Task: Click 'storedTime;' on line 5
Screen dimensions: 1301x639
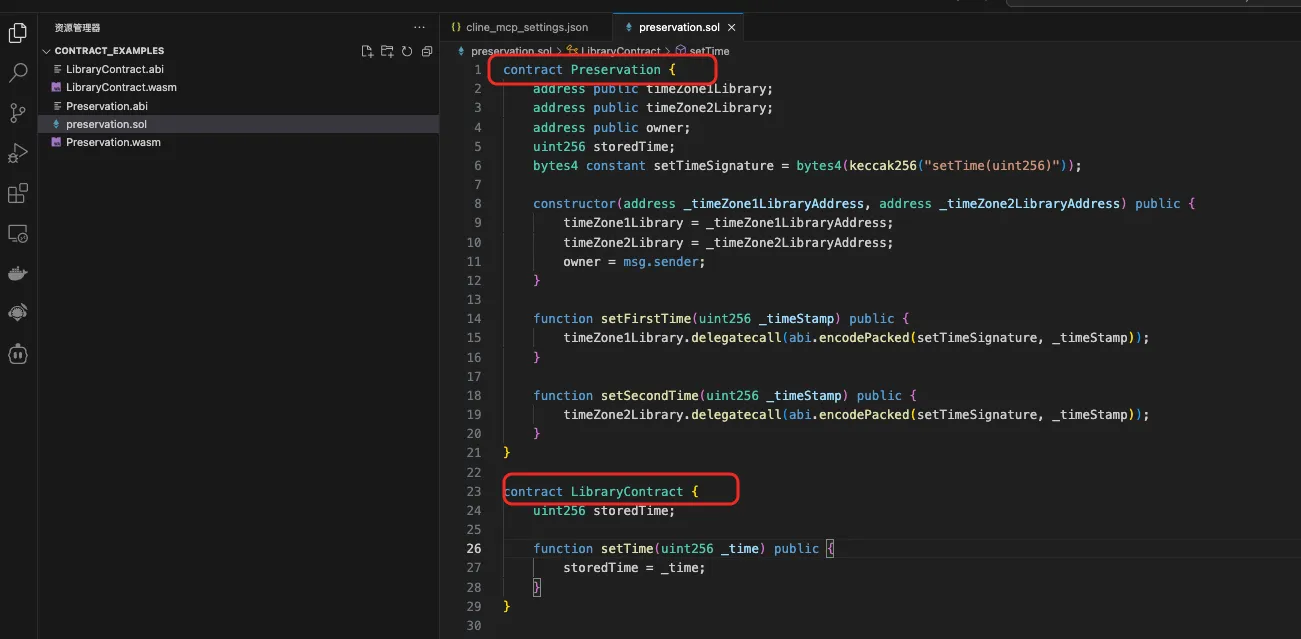Action: (635, 147)
